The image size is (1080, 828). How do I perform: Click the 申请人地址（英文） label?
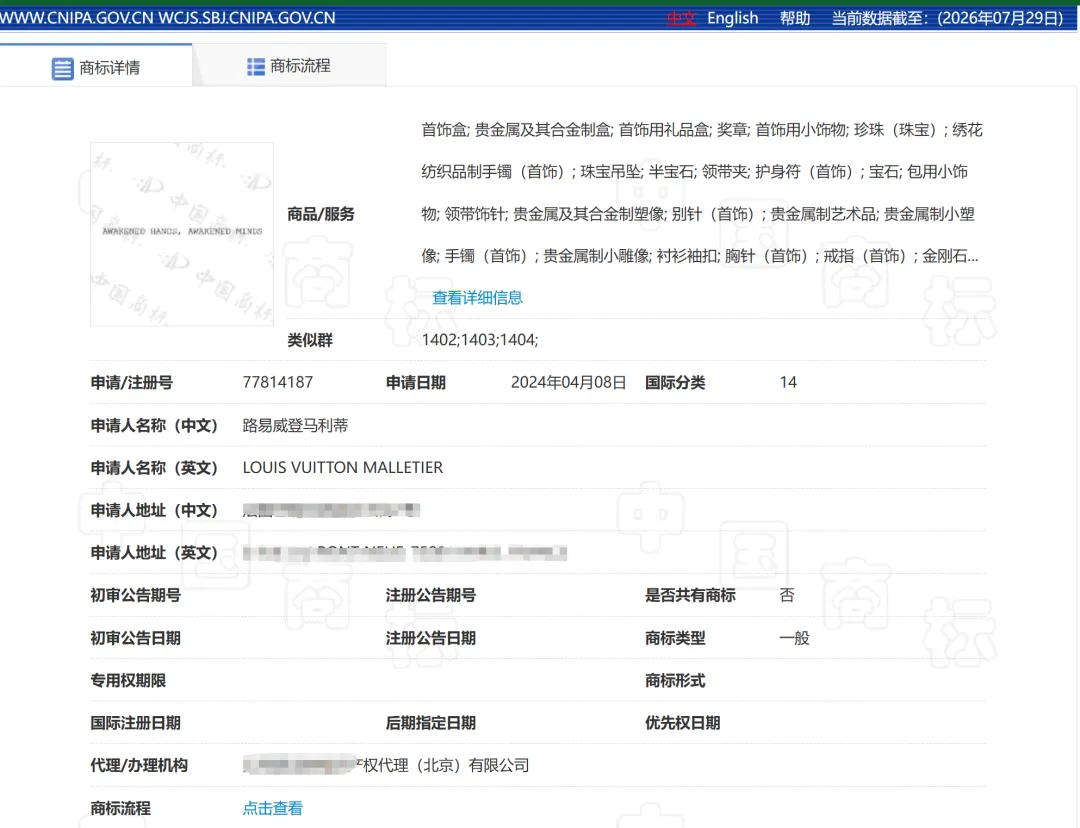point(154,552)
